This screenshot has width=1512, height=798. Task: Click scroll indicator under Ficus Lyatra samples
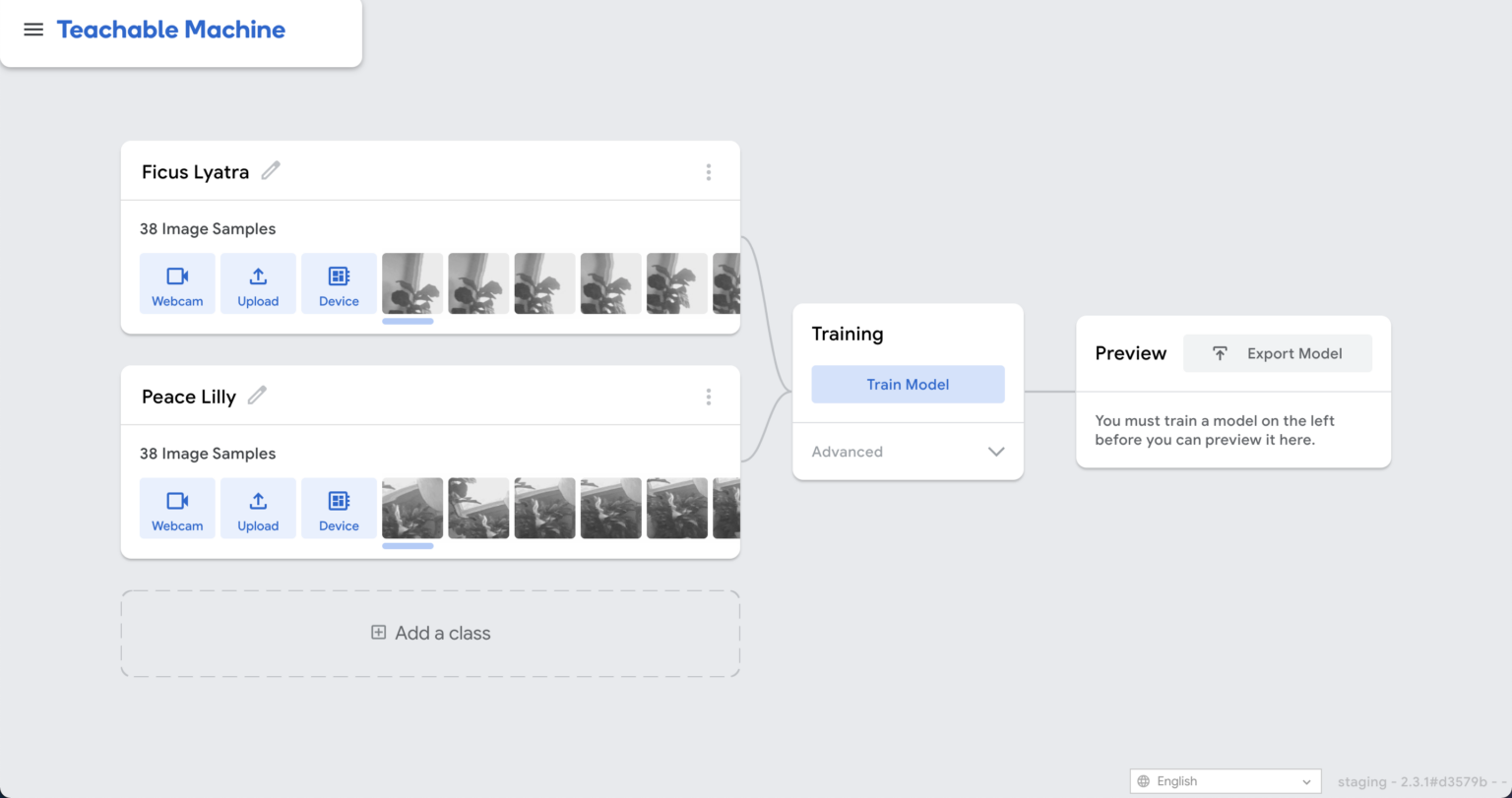click(408, 321)
